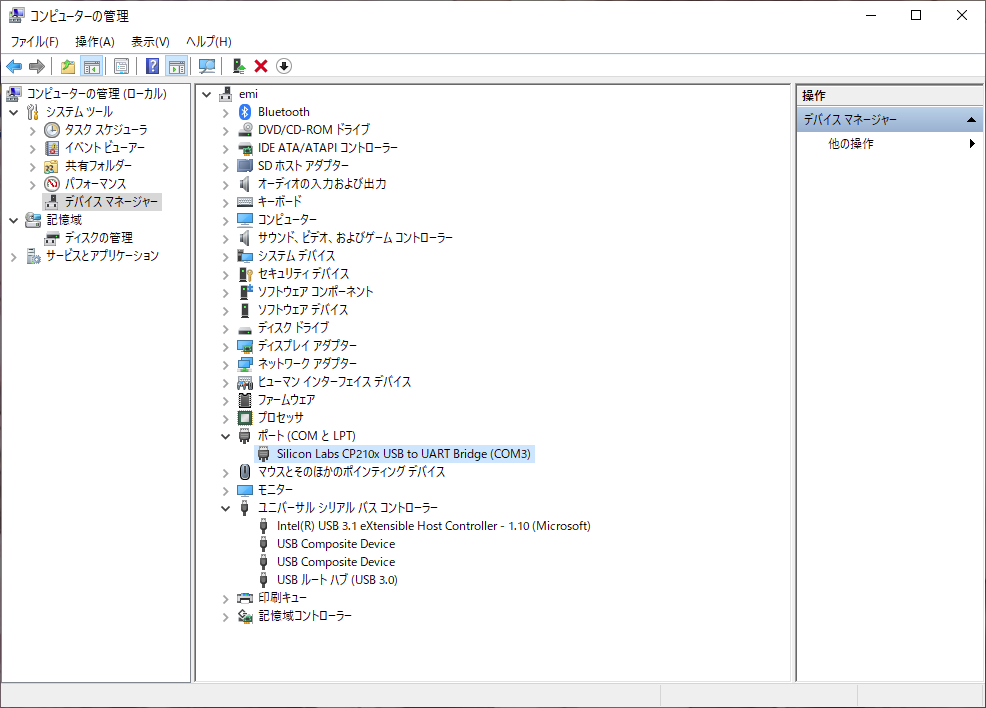
Task: Collapse the 記憶域 tree node
Action: point(14,221)
